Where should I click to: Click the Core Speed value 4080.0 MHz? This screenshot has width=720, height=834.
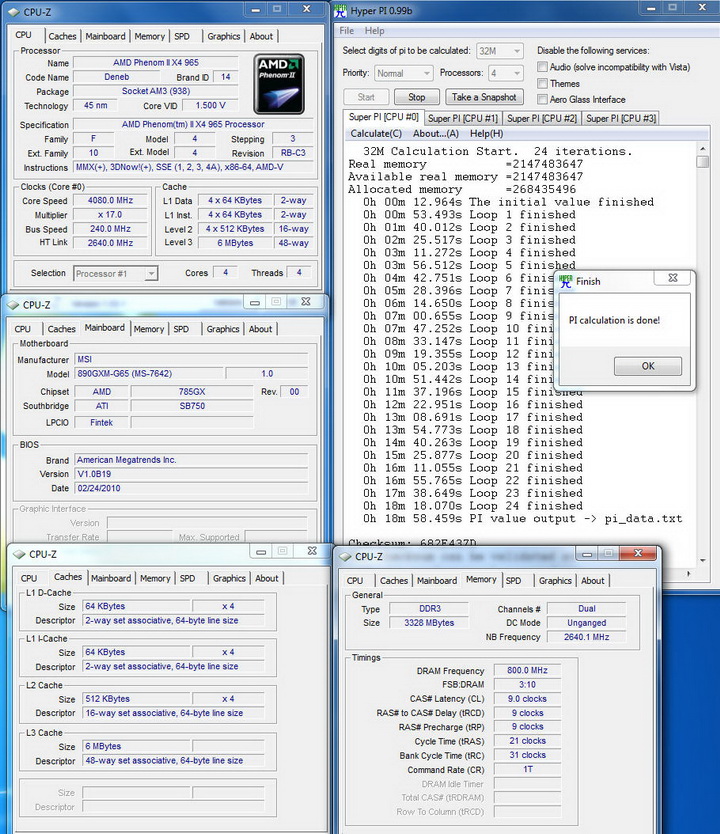point(110,200)
